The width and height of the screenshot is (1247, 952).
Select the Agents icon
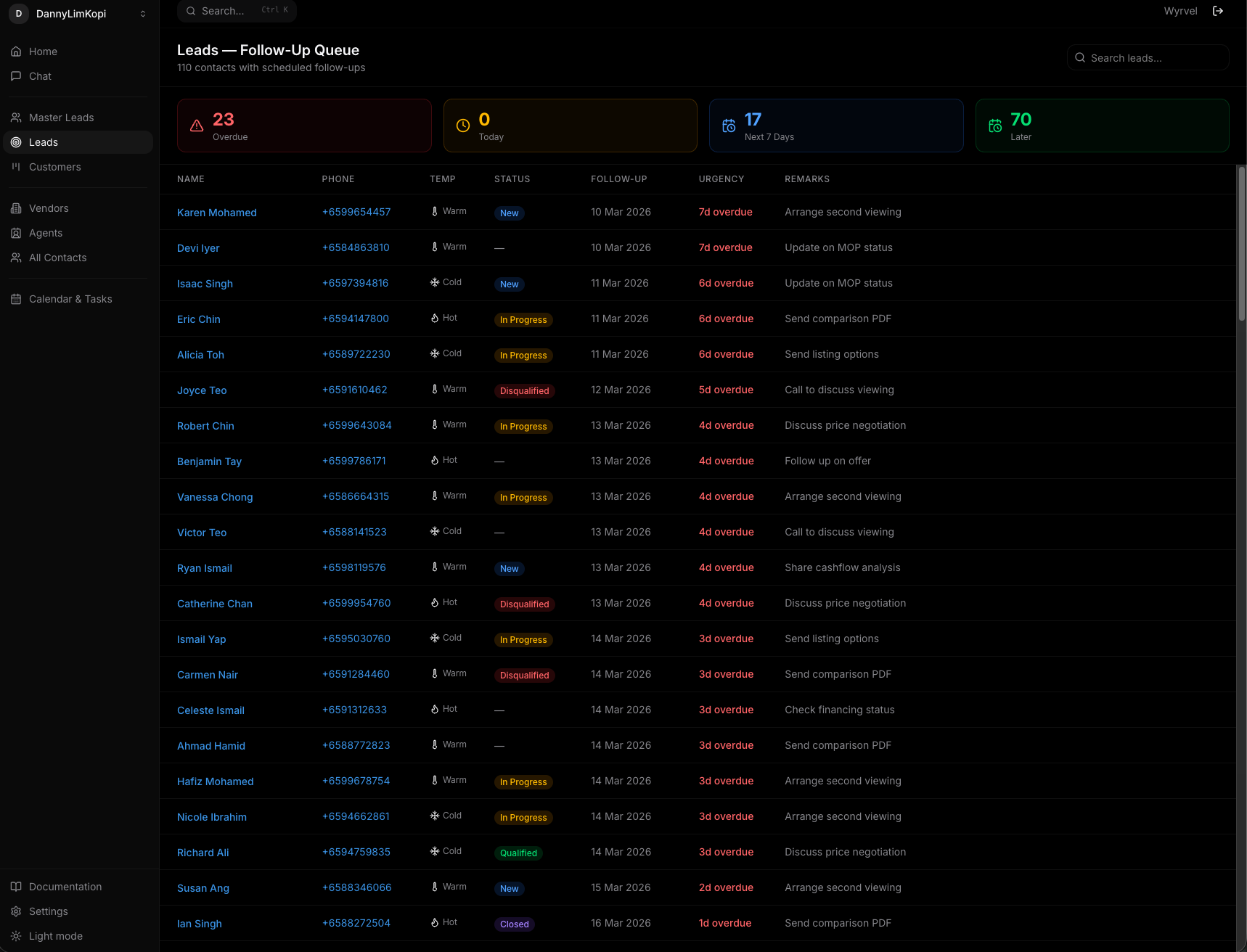point(16,233)
